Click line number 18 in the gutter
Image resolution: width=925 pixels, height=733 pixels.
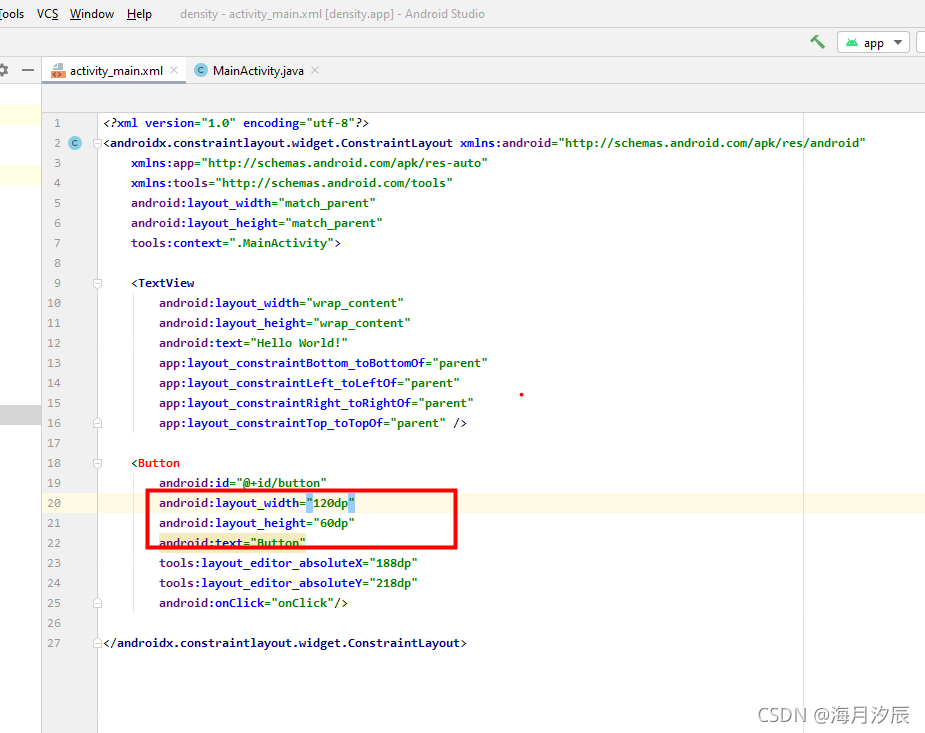(x=54, y=463)
